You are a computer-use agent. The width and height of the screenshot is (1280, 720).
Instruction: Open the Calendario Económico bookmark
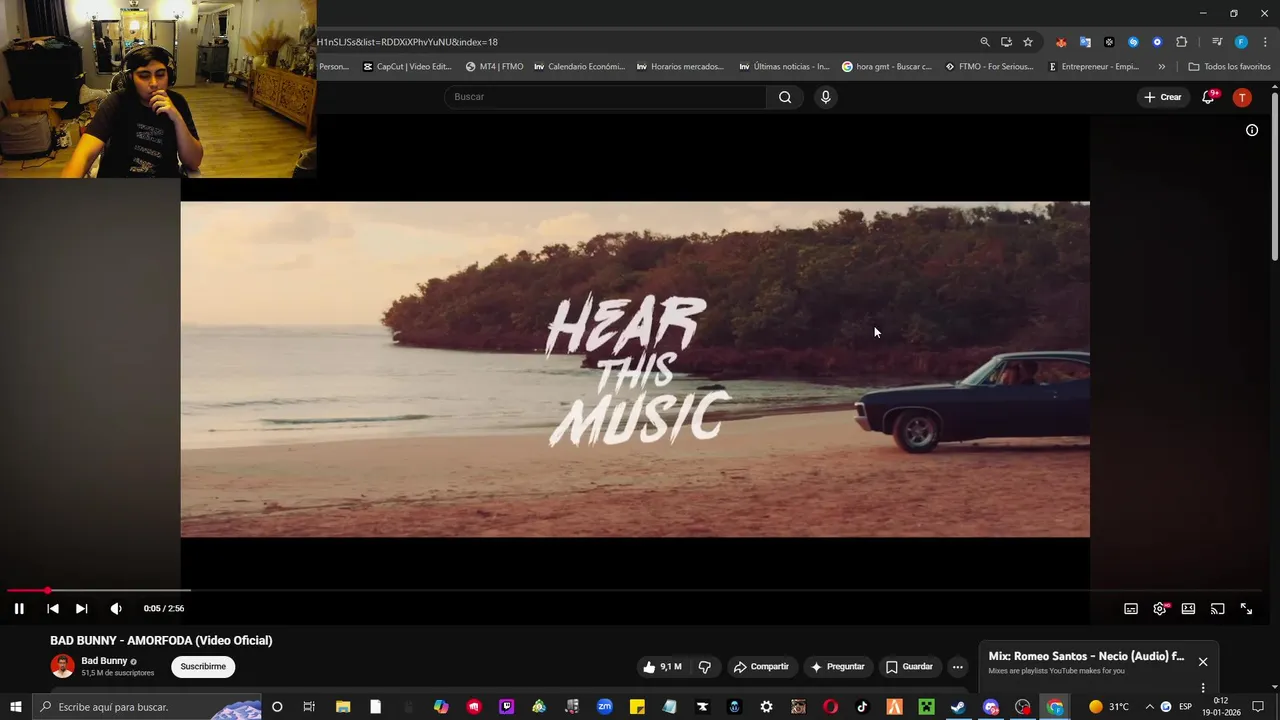[x=579, y=67]
